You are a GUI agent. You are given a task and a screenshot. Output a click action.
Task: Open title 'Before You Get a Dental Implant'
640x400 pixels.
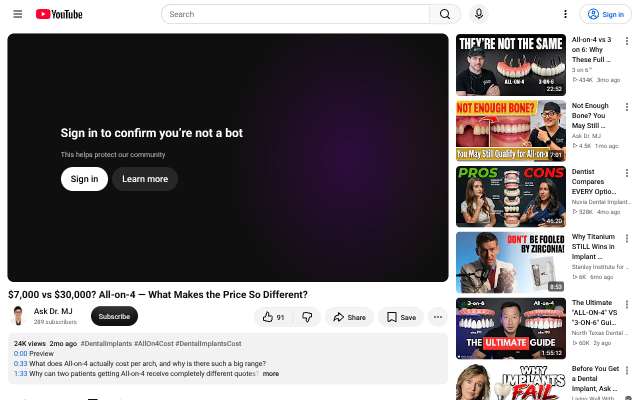596,378
